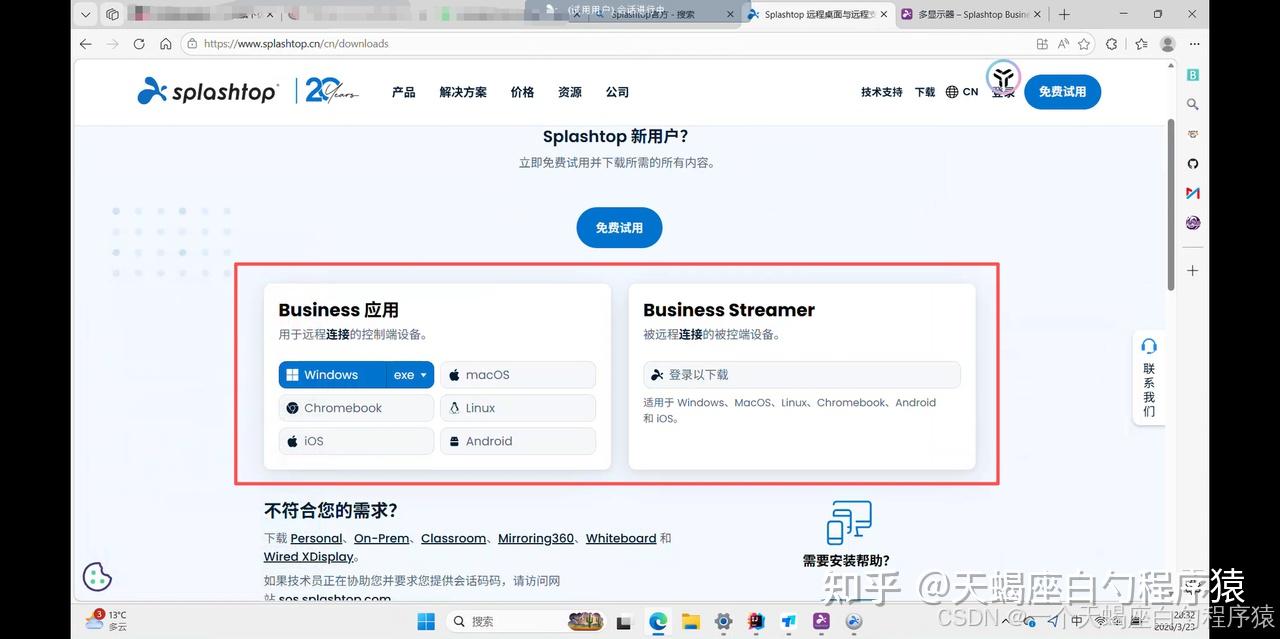The height and width of the screenshot is (639, 1280).
Task: Click 登录以下载 Streamer button
Action: coord(802,375)
